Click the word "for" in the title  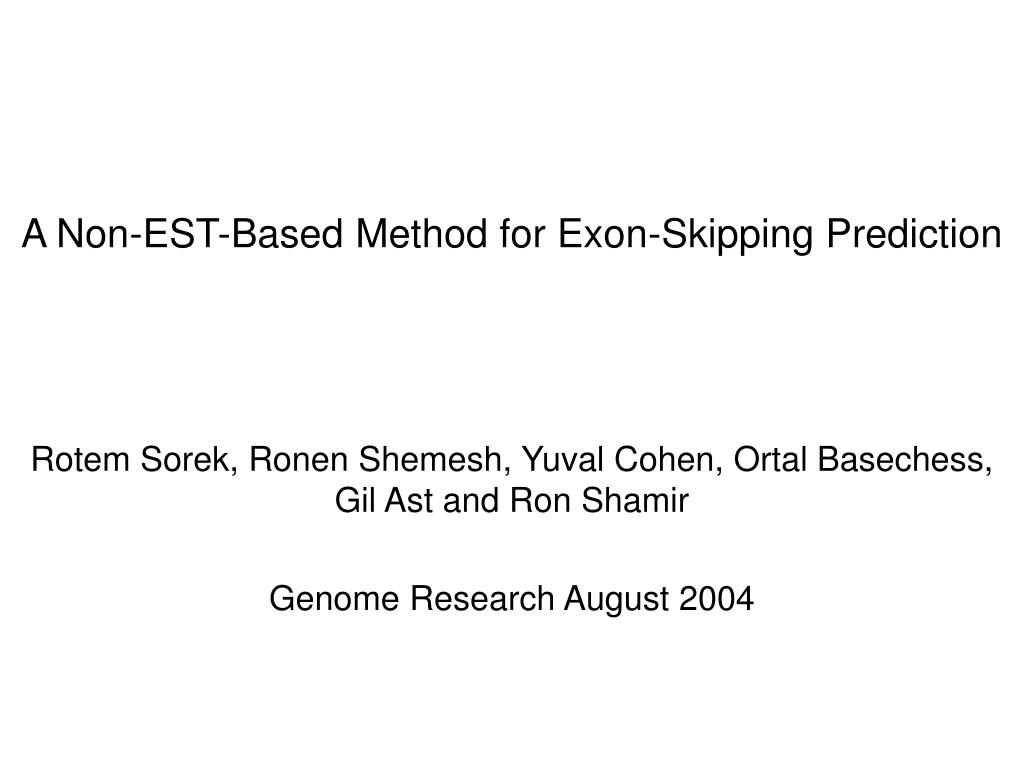point(522,234)
